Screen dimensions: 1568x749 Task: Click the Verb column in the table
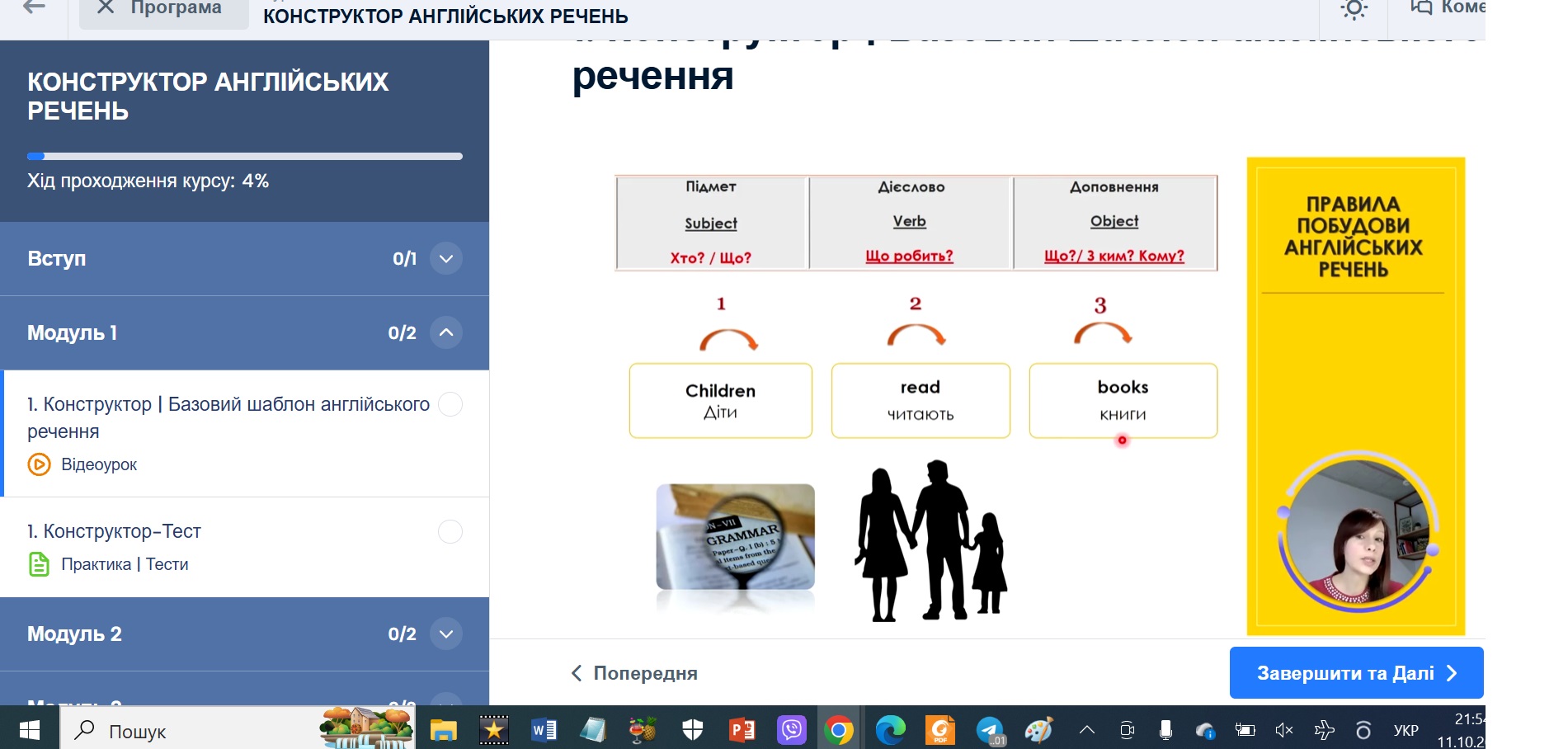pos(910,223)
